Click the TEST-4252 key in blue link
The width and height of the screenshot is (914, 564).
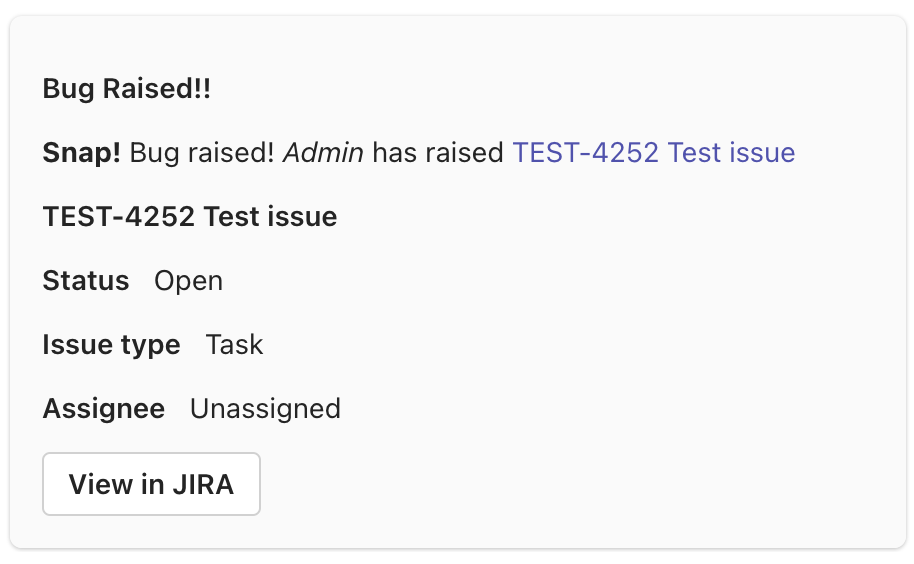tap(585, 153)
